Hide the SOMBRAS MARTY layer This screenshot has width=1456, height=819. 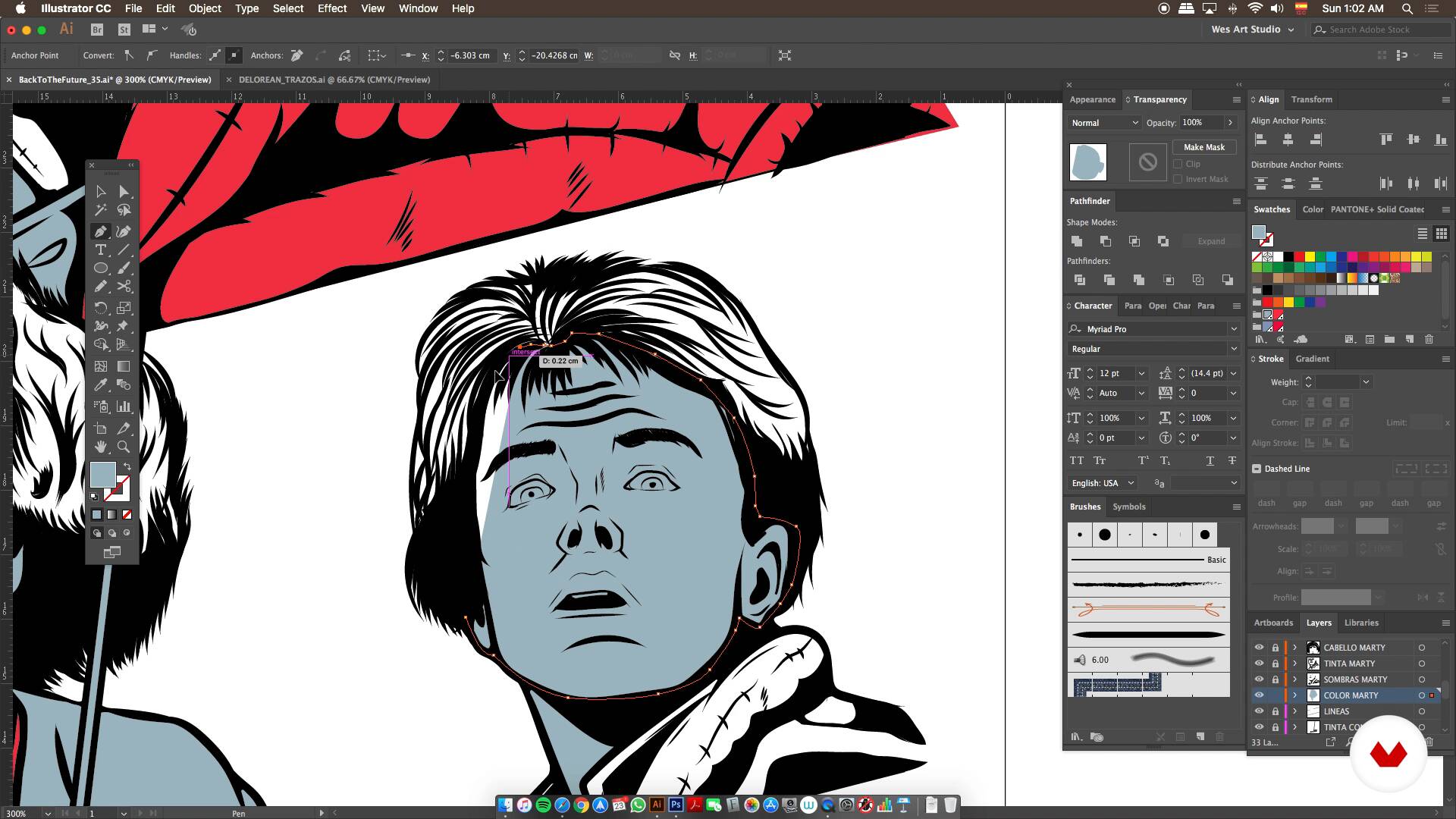point(1259,679)
